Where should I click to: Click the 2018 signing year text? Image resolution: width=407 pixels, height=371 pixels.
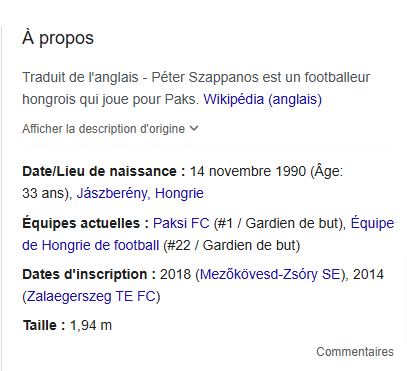tap(175, 274)
